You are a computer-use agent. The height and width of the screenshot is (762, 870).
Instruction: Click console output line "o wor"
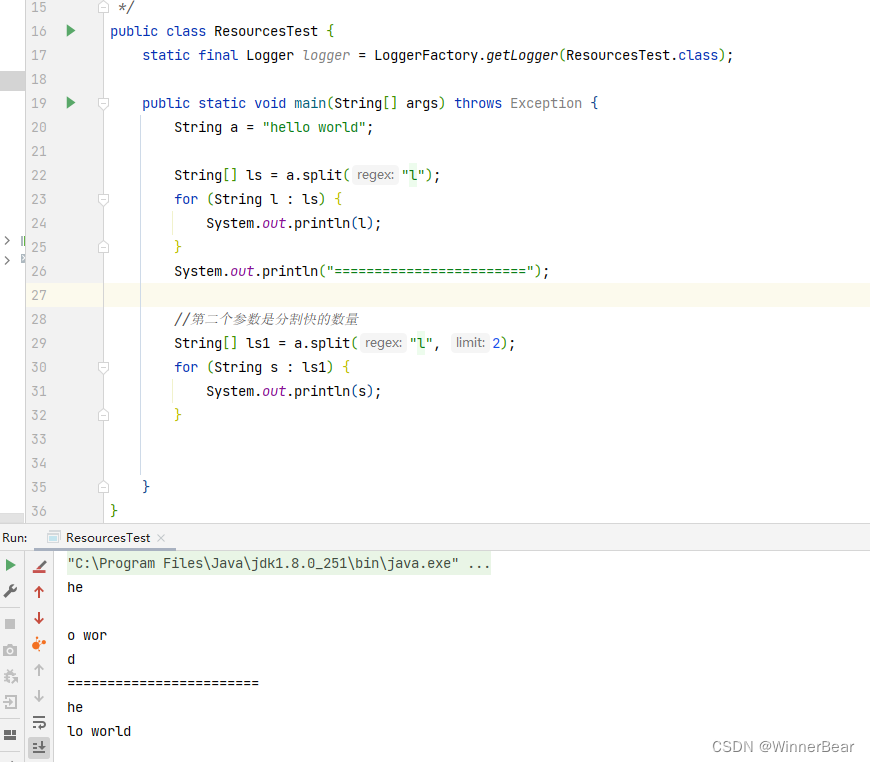coord(87,635)
